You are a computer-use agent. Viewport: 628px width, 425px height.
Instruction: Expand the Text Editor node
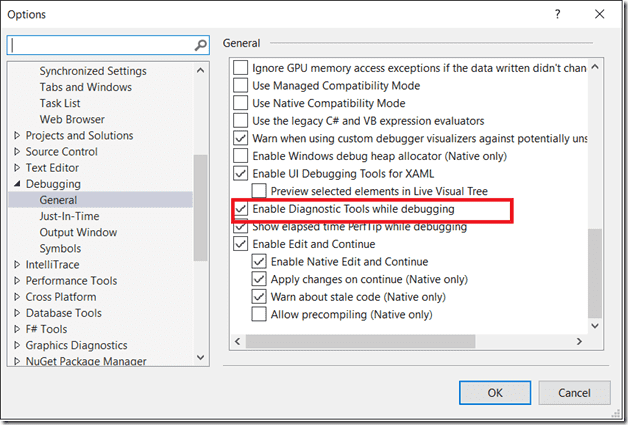(x=17, y=168)
